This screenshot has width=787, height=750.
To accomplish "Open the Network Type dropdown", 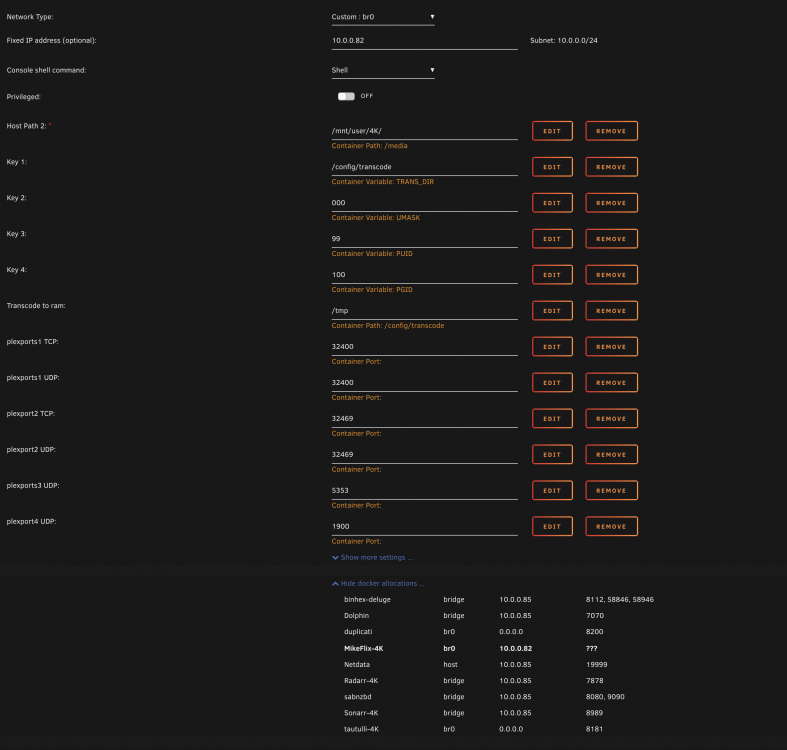I will (382, 17).
